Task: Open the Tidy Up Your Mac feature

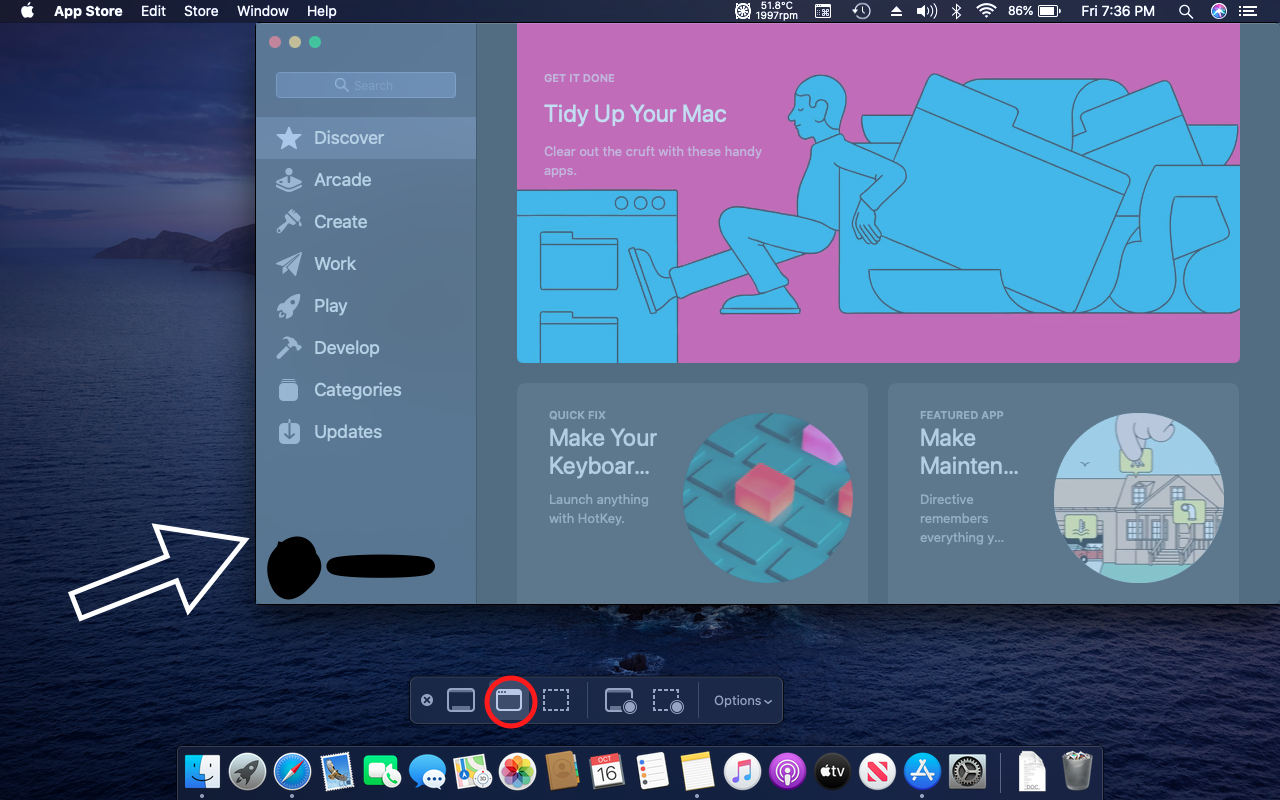Action: pos(878,194)
